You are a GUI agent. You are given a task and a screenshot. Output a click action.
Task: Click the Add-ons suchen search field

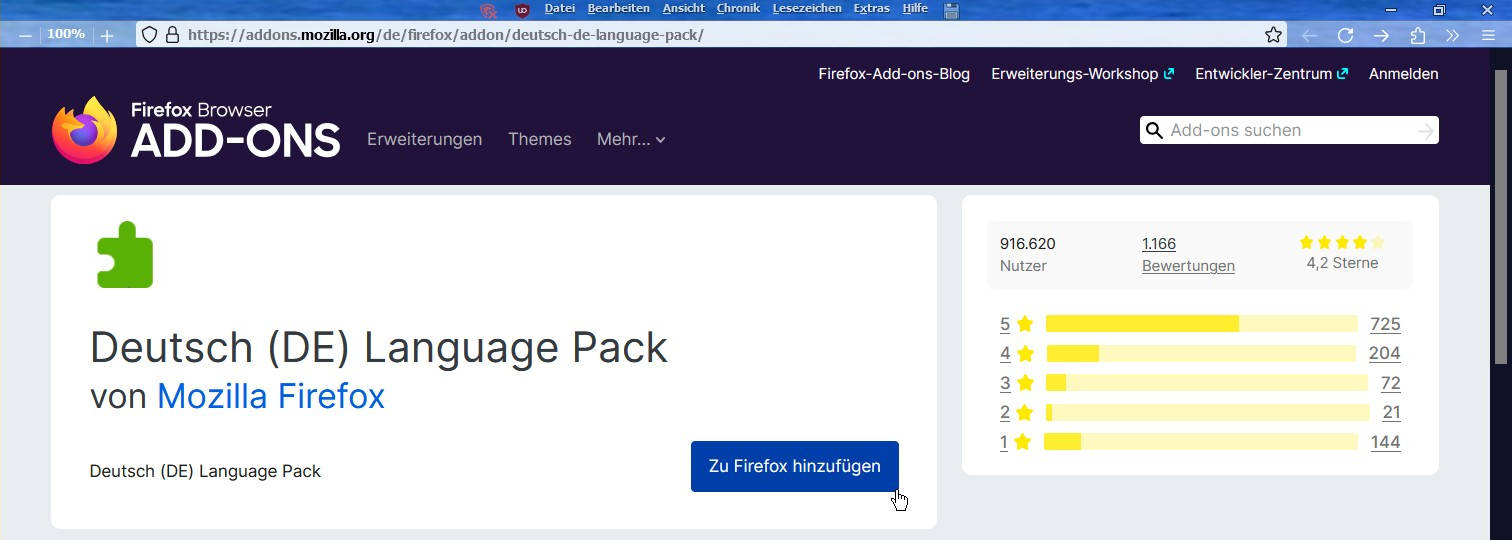[x=1290, y=130]
